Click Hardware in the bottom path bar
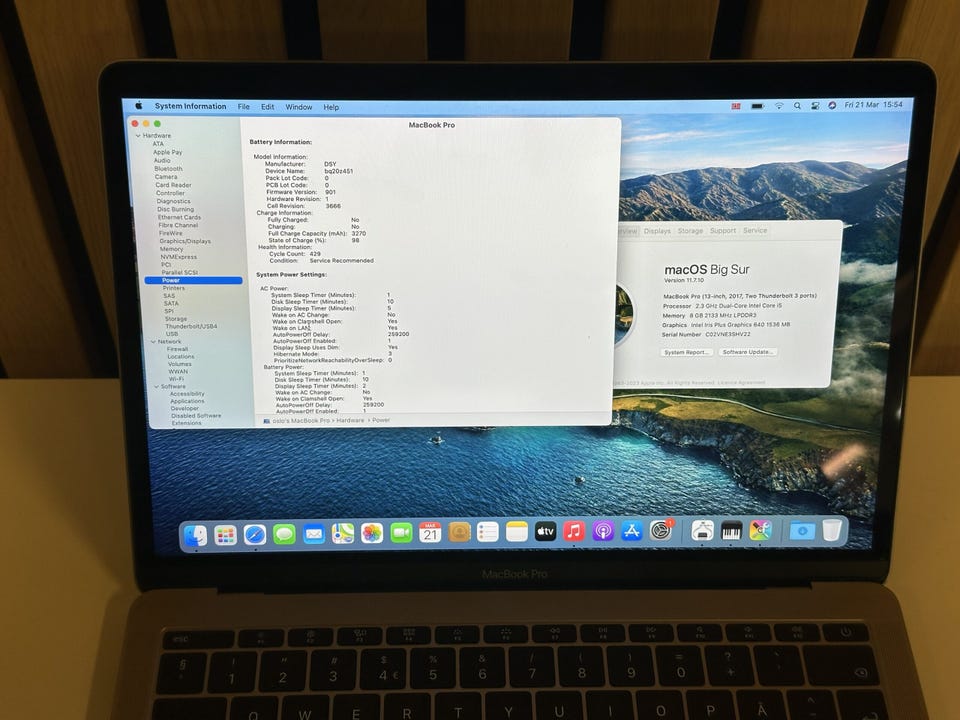 coord(350,421)
